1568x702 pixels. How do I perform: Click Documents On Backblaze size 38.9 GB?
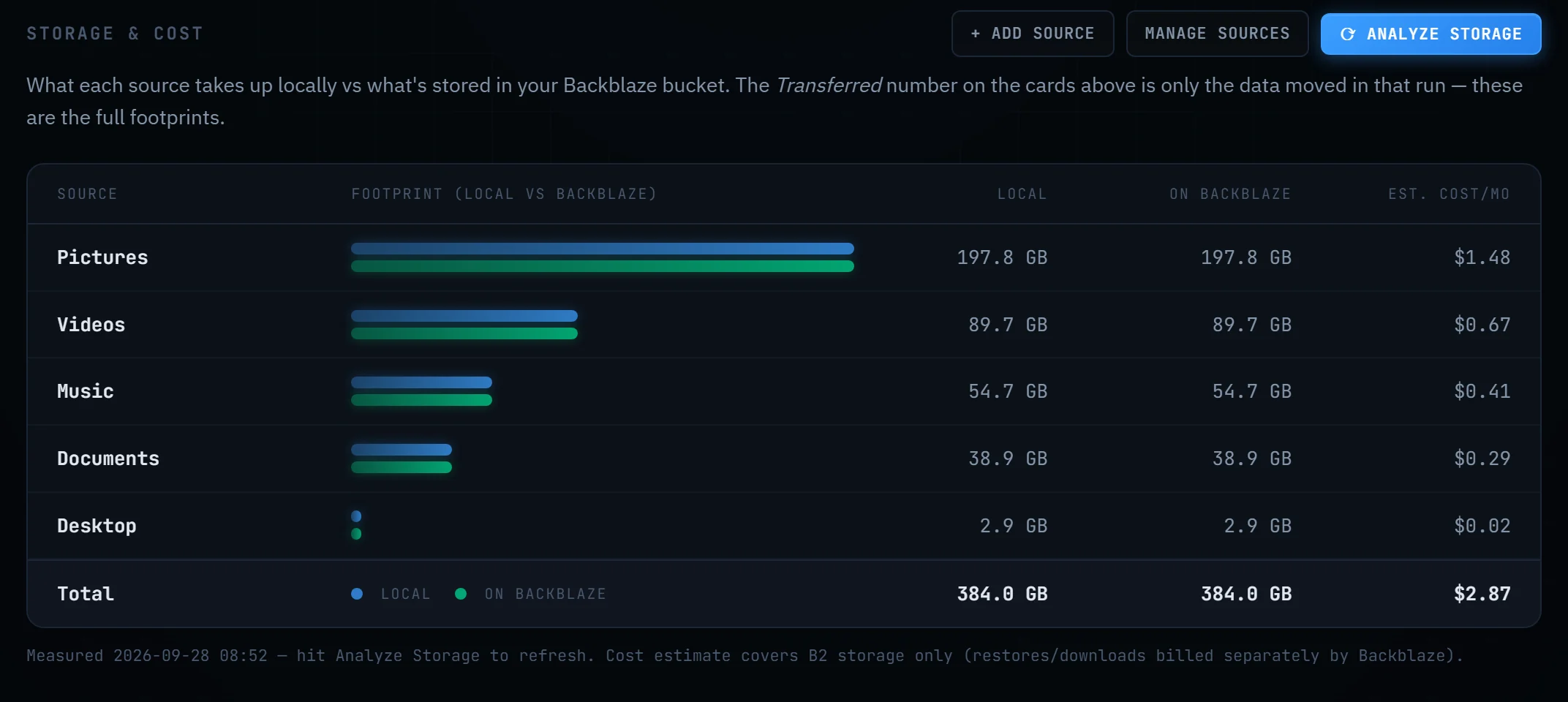pos(1252,458)
